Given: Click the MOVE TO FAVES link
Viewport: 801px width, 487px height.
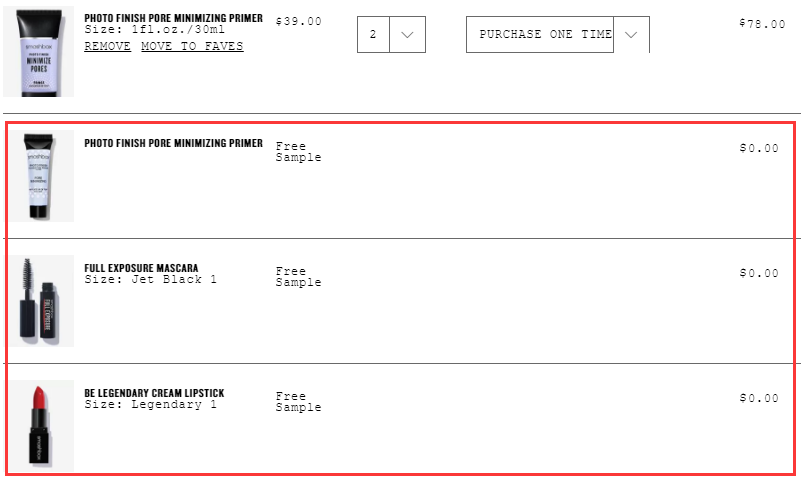Looking at the screenshot, I should [192, 46].
